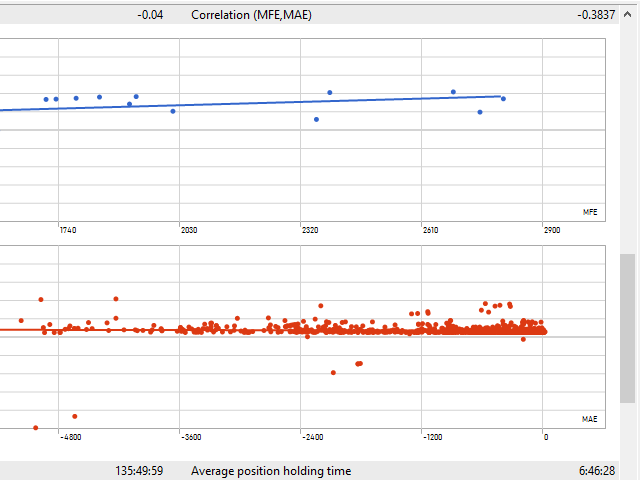Select the 2030 tick label on MFE axis
This screenshot has height=480, width=640.
pyautogui.click(x=188, y=231)
